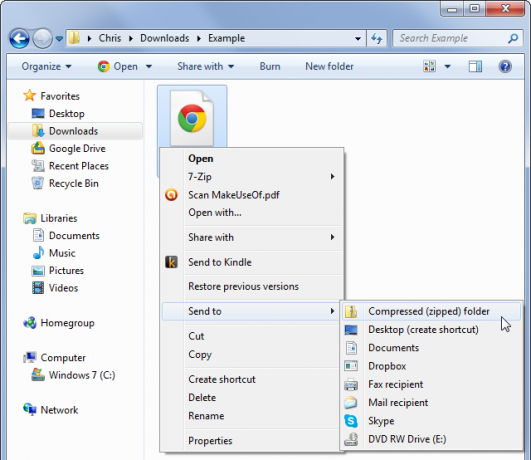Click the Chrome Open toolbar button
The height and width of the screenshot is (460, 531).
118,66
